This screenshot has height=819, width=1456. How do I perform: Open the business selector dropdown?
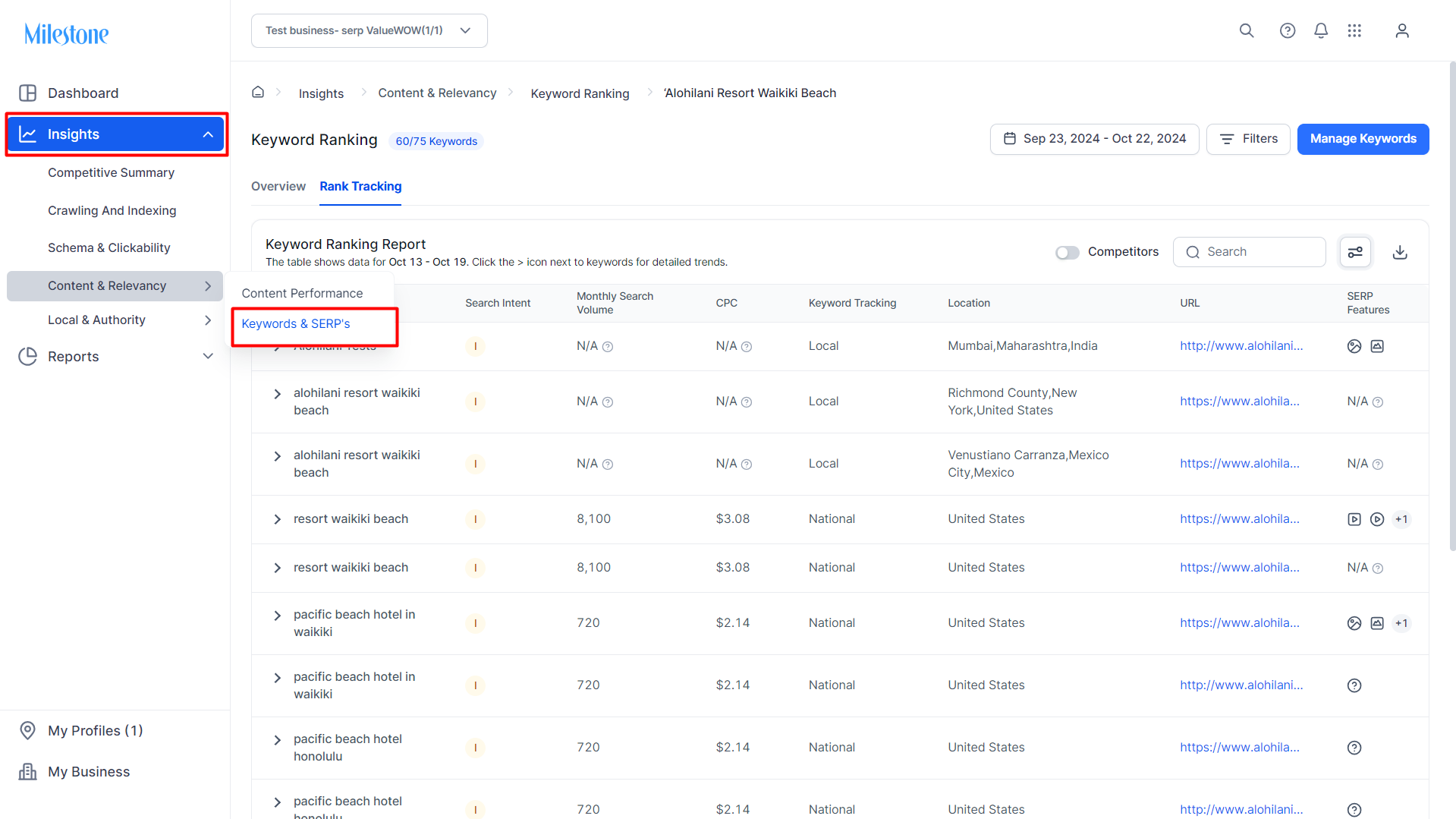click(x=370, y=30)
